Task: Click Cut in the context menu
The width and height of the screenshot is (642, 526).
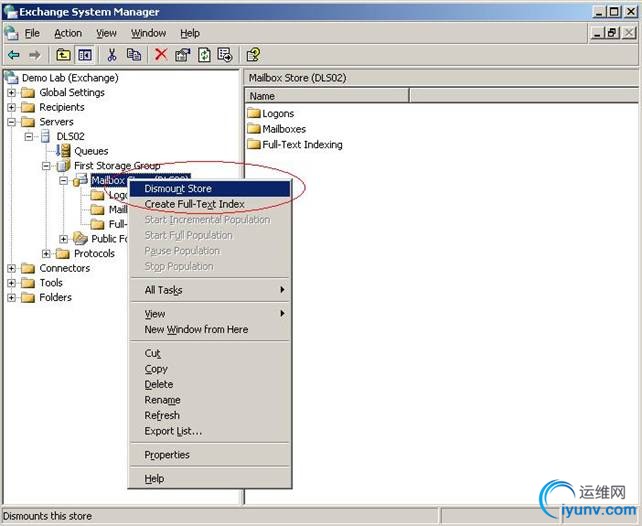Action: [210, 353]
